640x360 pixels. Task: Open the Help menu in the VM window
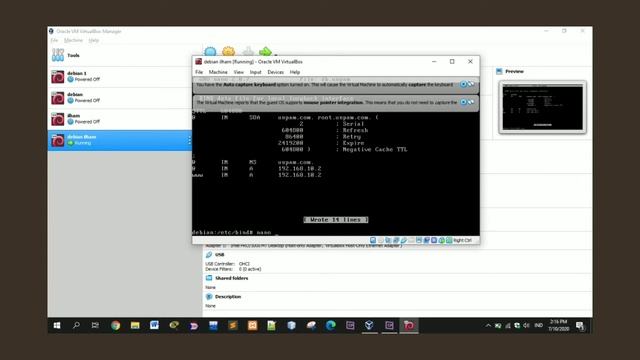click(295, 72)
